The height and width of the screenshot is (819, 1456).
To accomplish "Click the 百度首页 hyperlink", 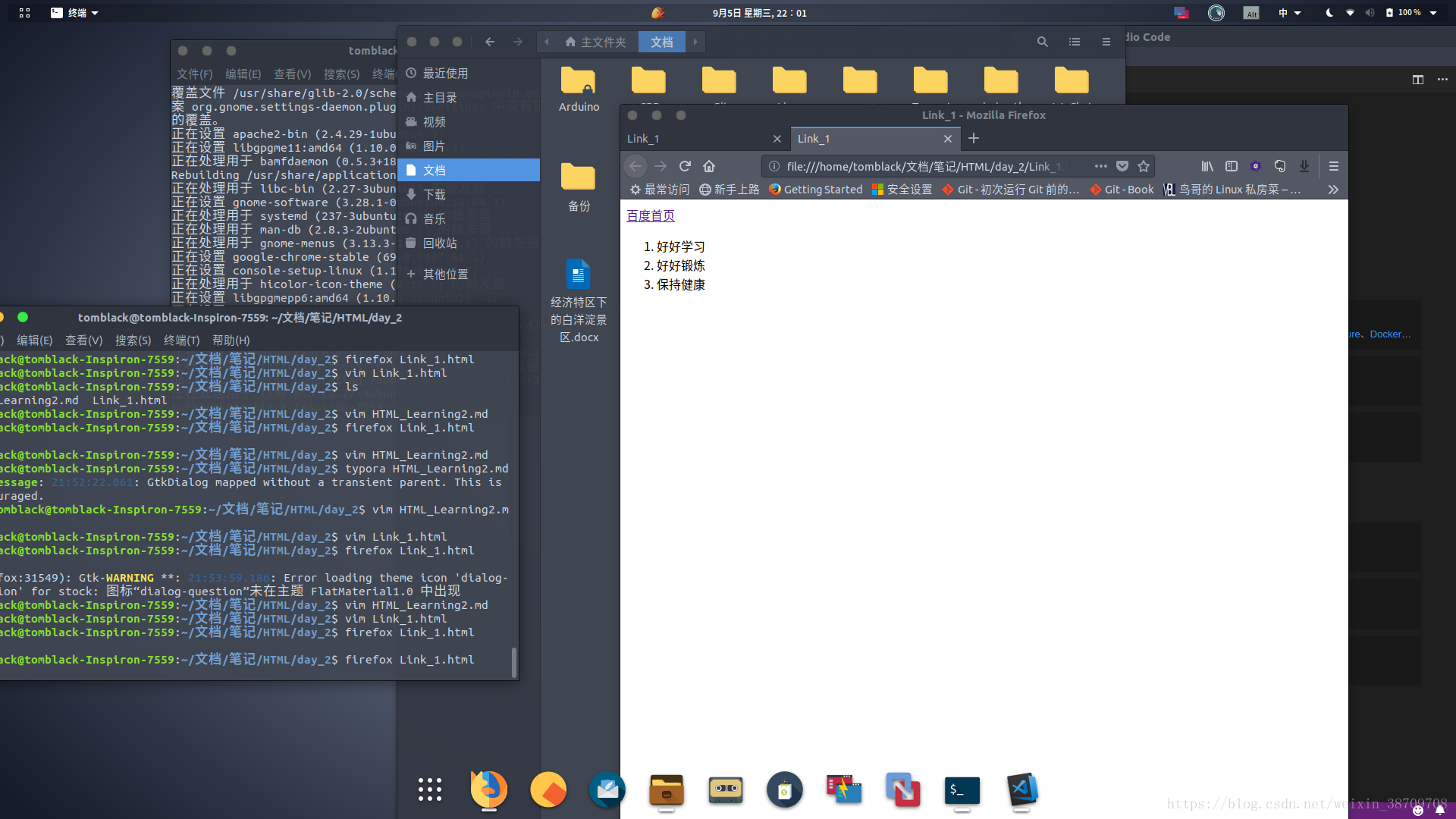I will 651,216.
